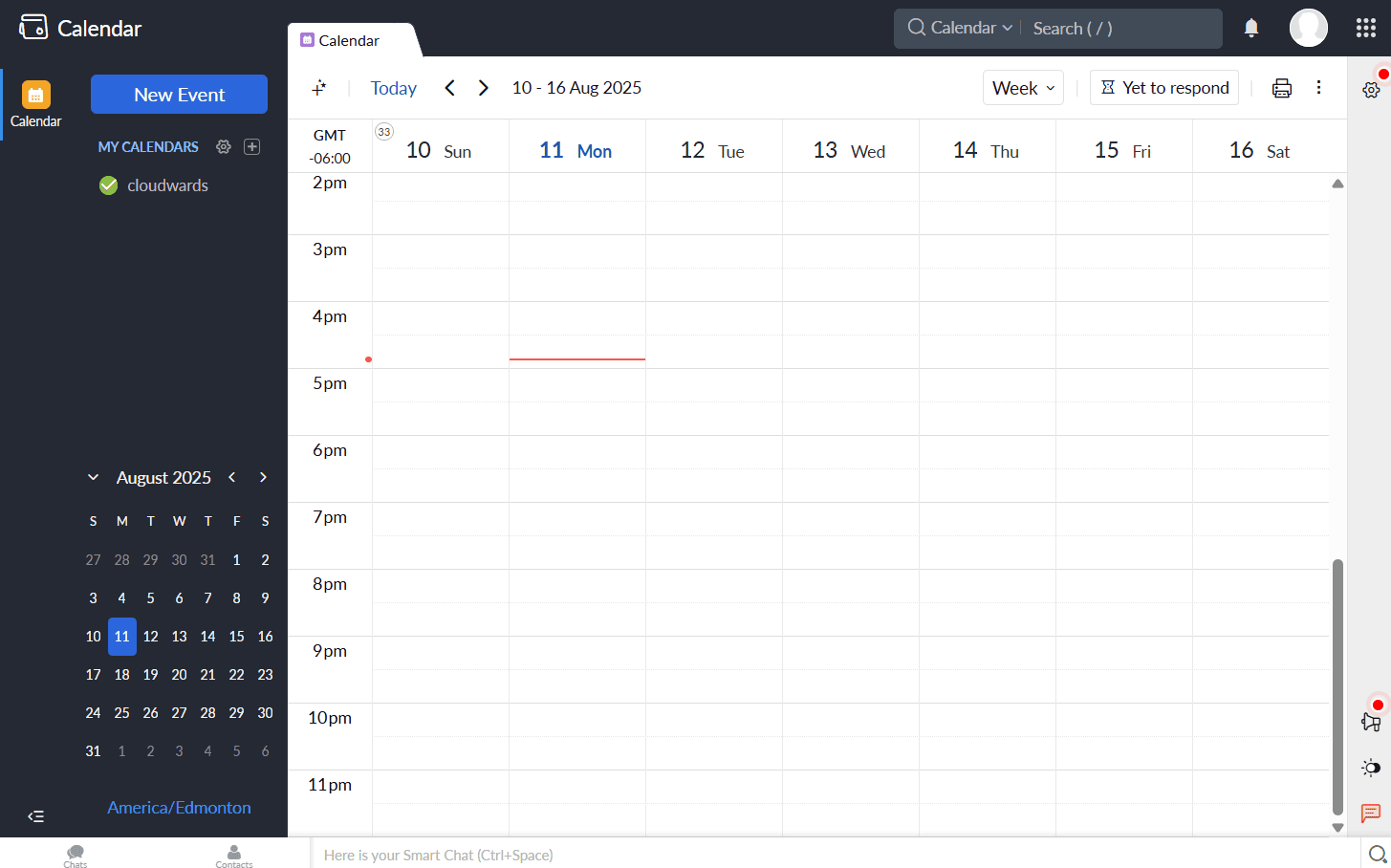Open the announcements megaphone icon

click(x=1371, y=722)
